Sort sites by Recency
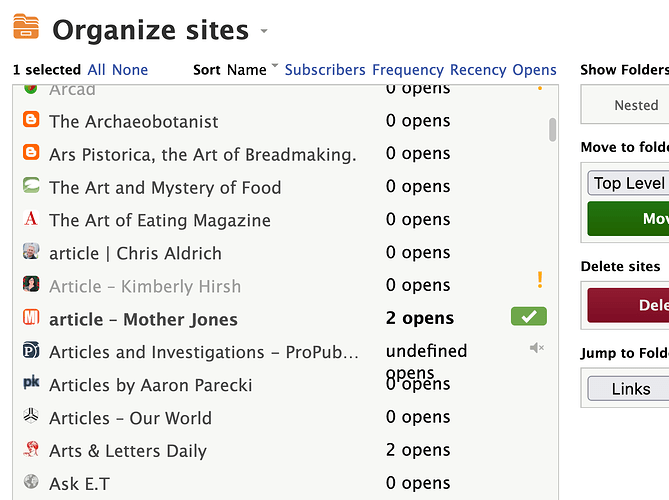 [478, 70]
